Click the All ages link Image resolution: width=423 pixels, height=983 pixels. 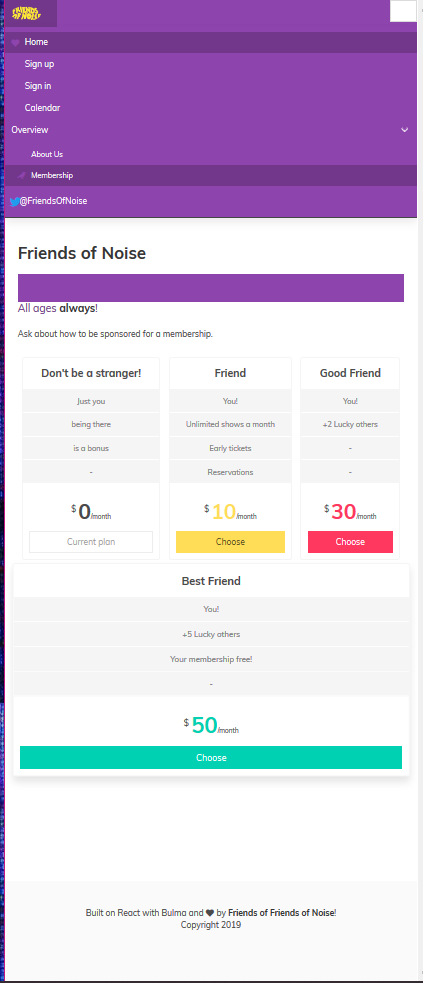tap(37, 308)
